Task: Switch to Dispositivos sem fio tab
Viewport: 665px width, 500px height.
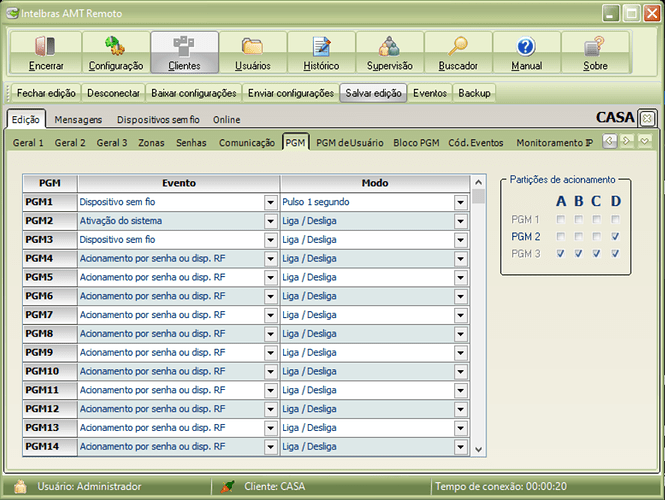Action: click(158, 120)
